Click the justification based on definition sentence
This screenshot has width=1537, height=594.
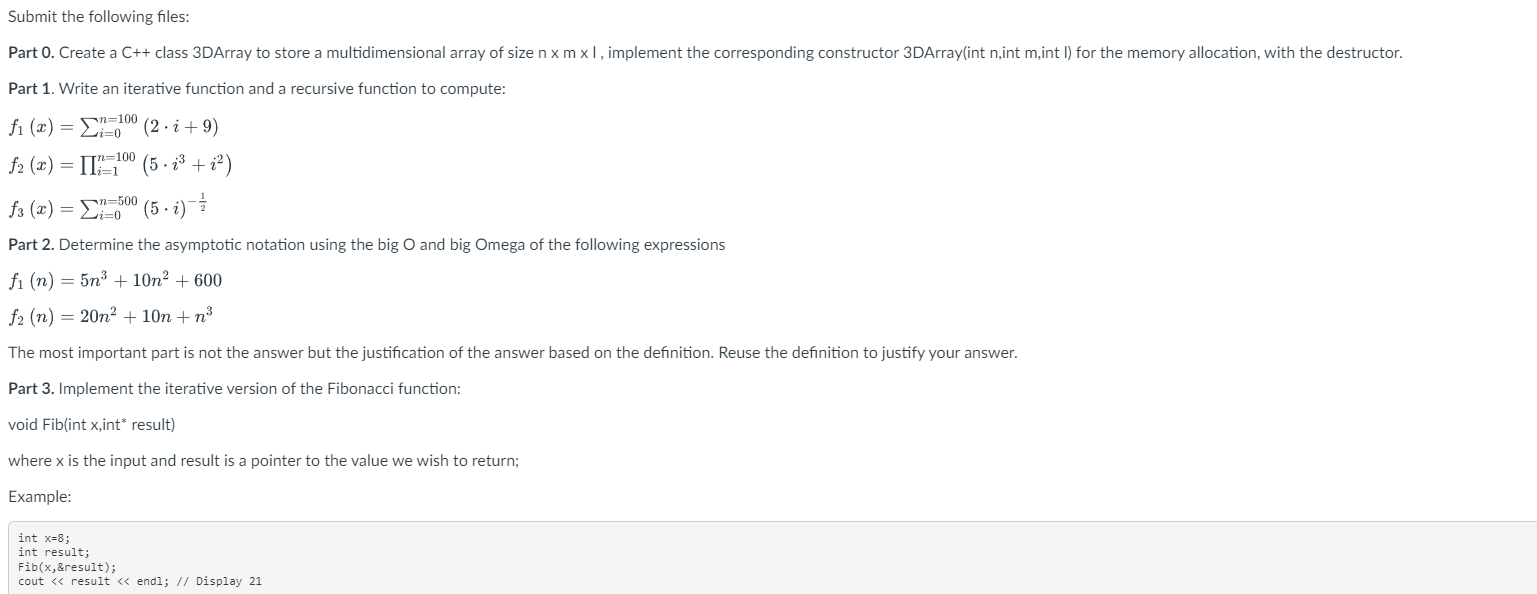[x=512, y=353]
